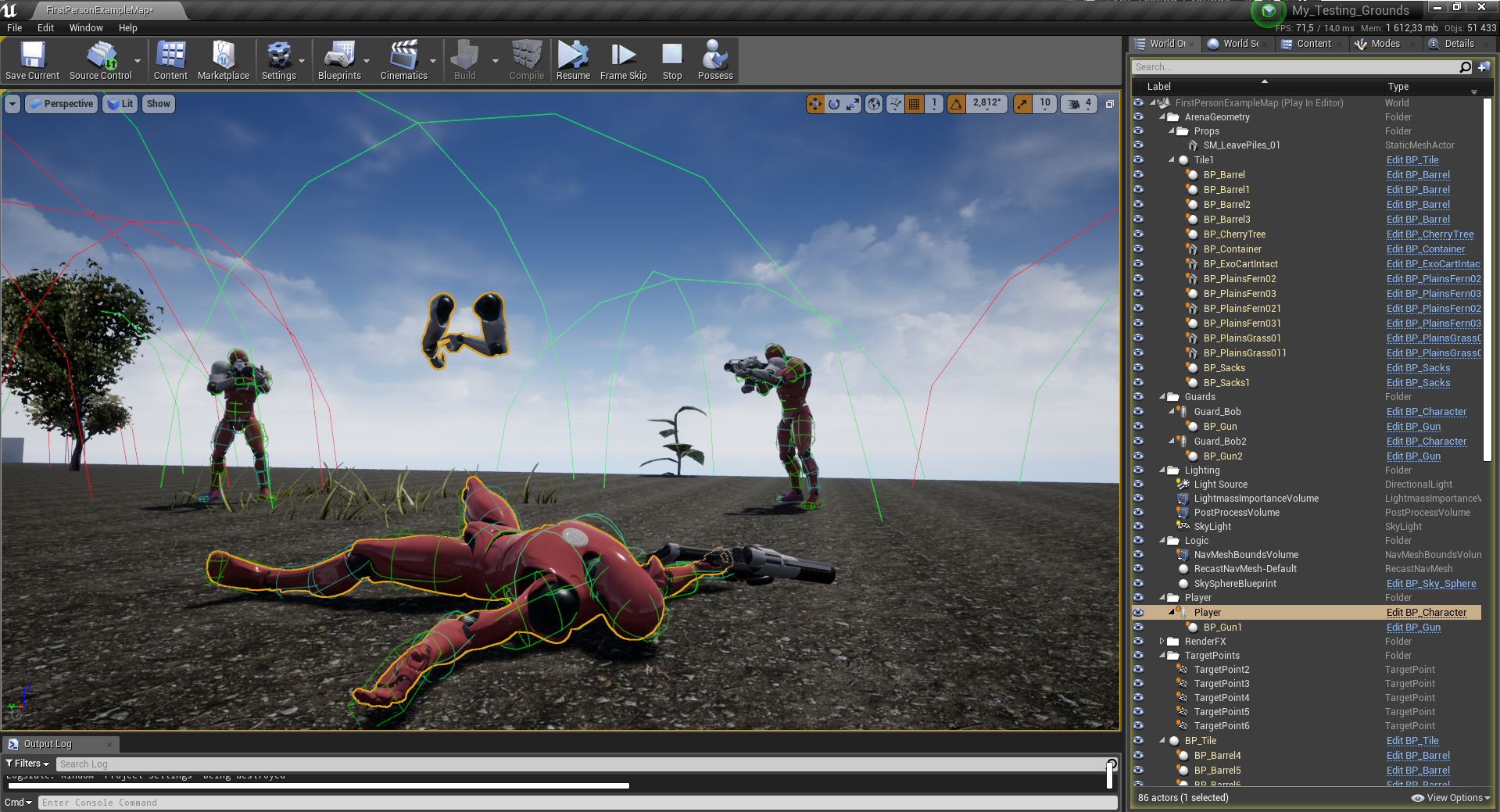The height and width of the screenshot is (812, 1500).
Task: Select the scale gizmo mode
Action: pos(853,104)
